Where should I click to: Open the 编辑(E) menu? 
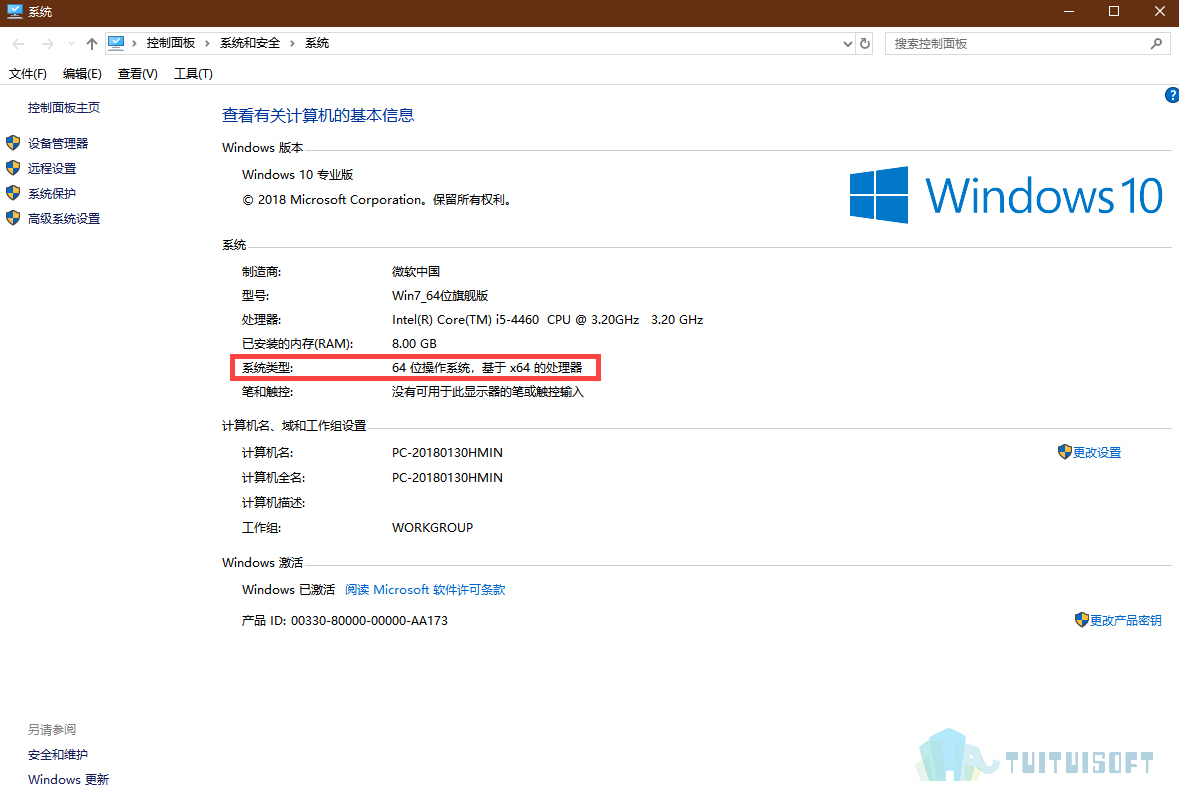coord(82,74)
